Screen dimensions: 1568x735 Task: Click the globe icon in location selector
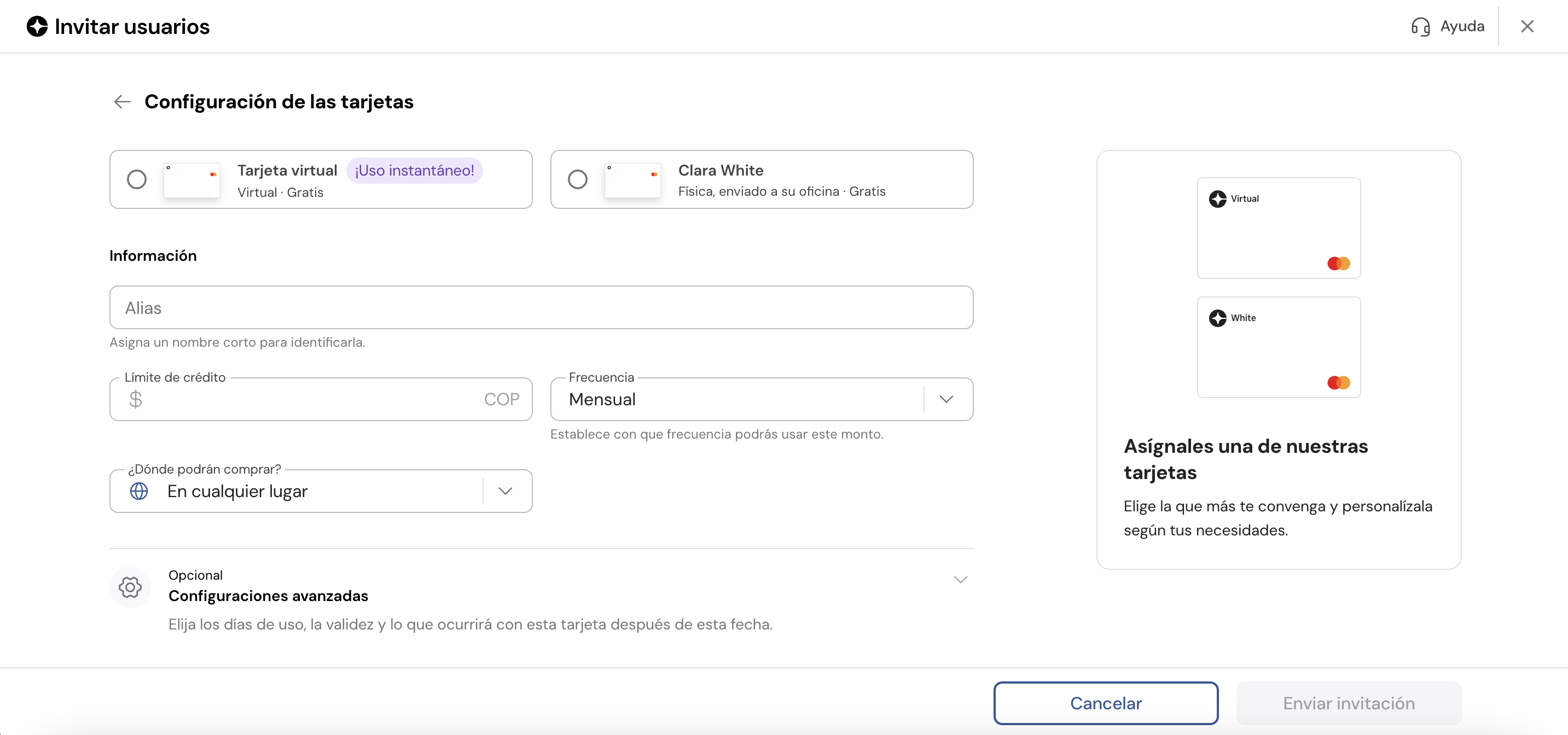(x=139, y=491)
